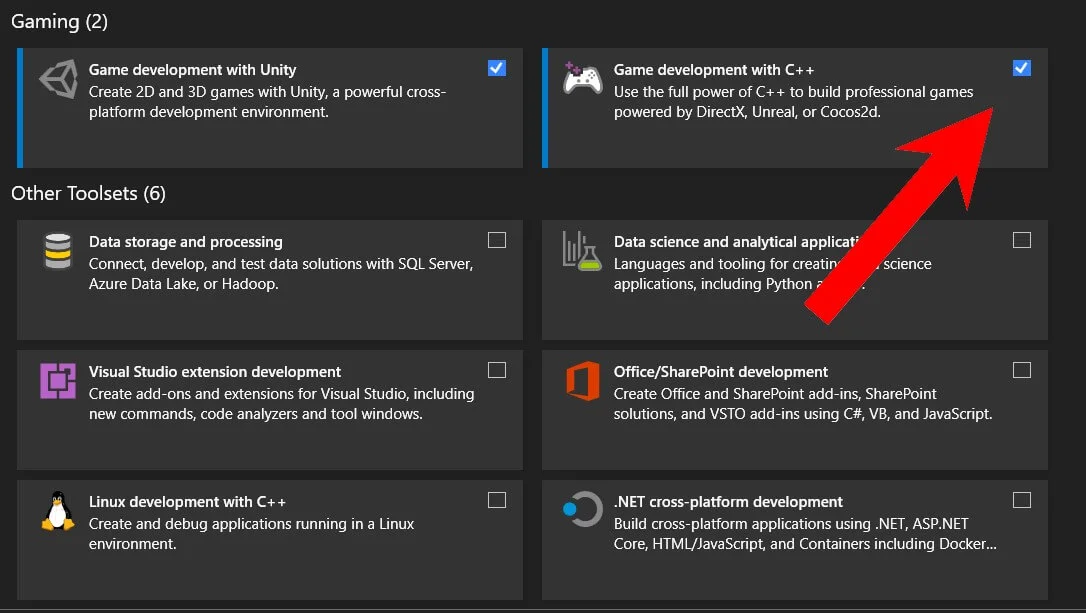This screenshot has height=613, width=1086.
Task: Click the orange Office logo icon
Action: tap(582, 381)
